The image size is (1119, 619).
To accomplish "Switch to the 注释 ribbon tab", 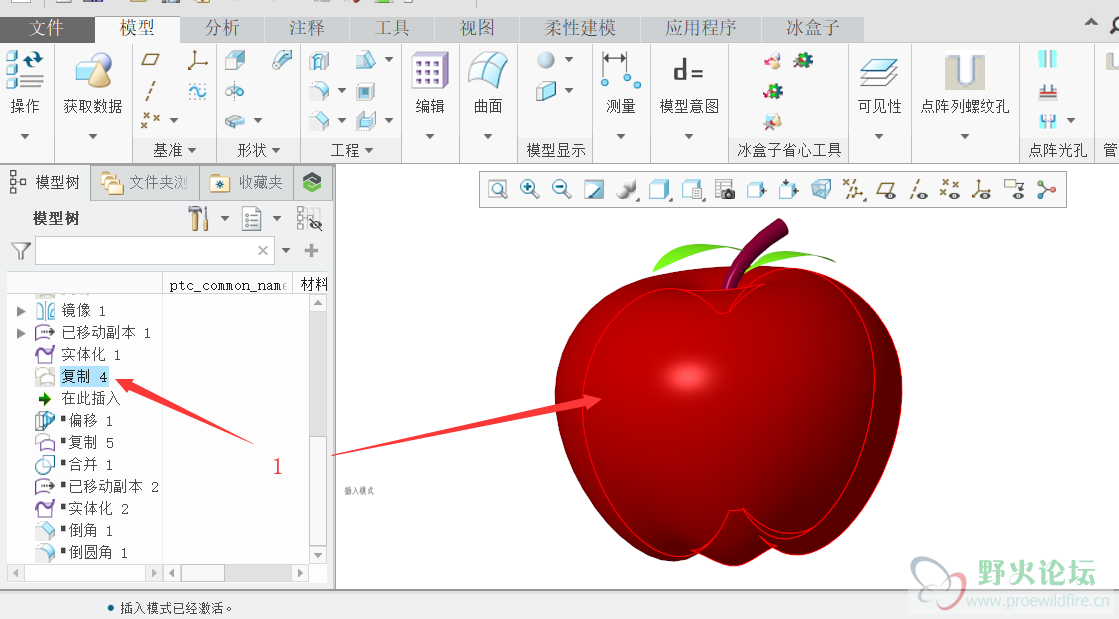I will (307, 29).
